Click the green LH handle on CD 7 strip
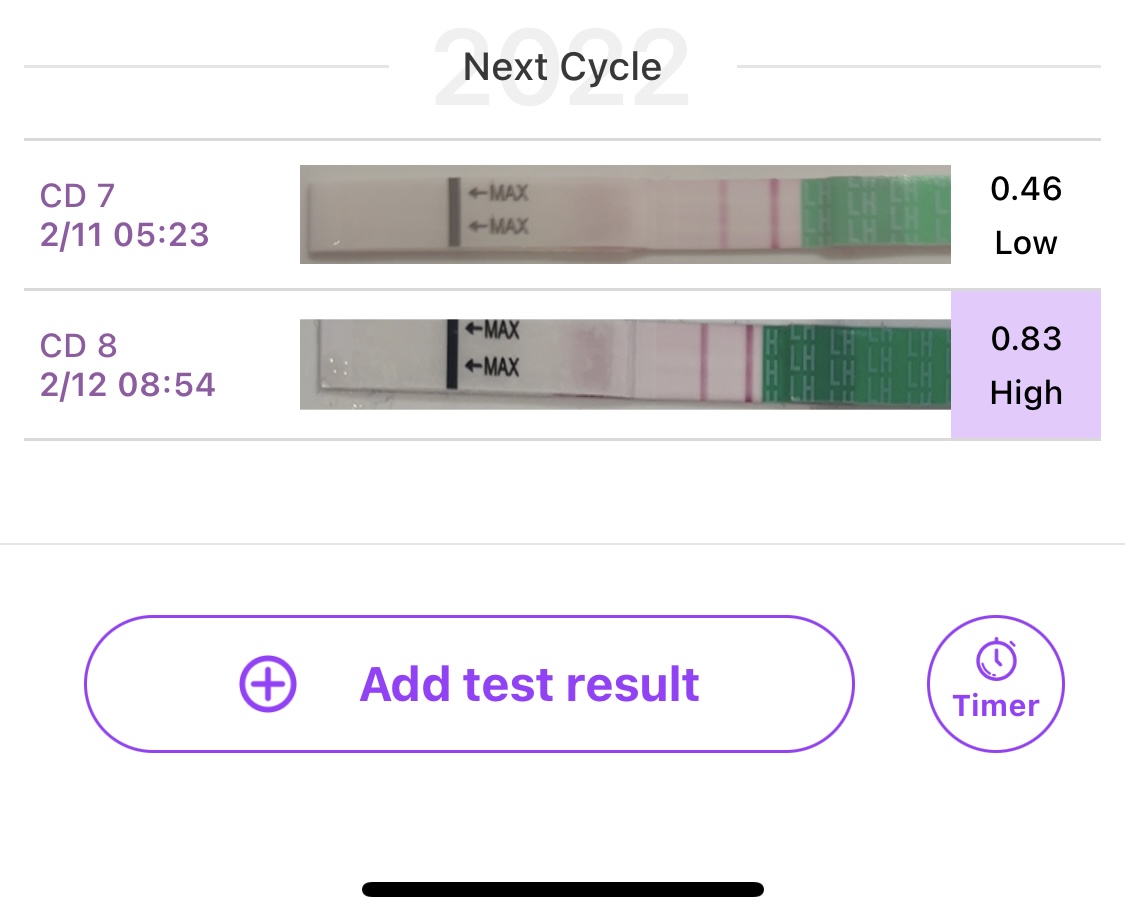 click(x=876, y=214)
